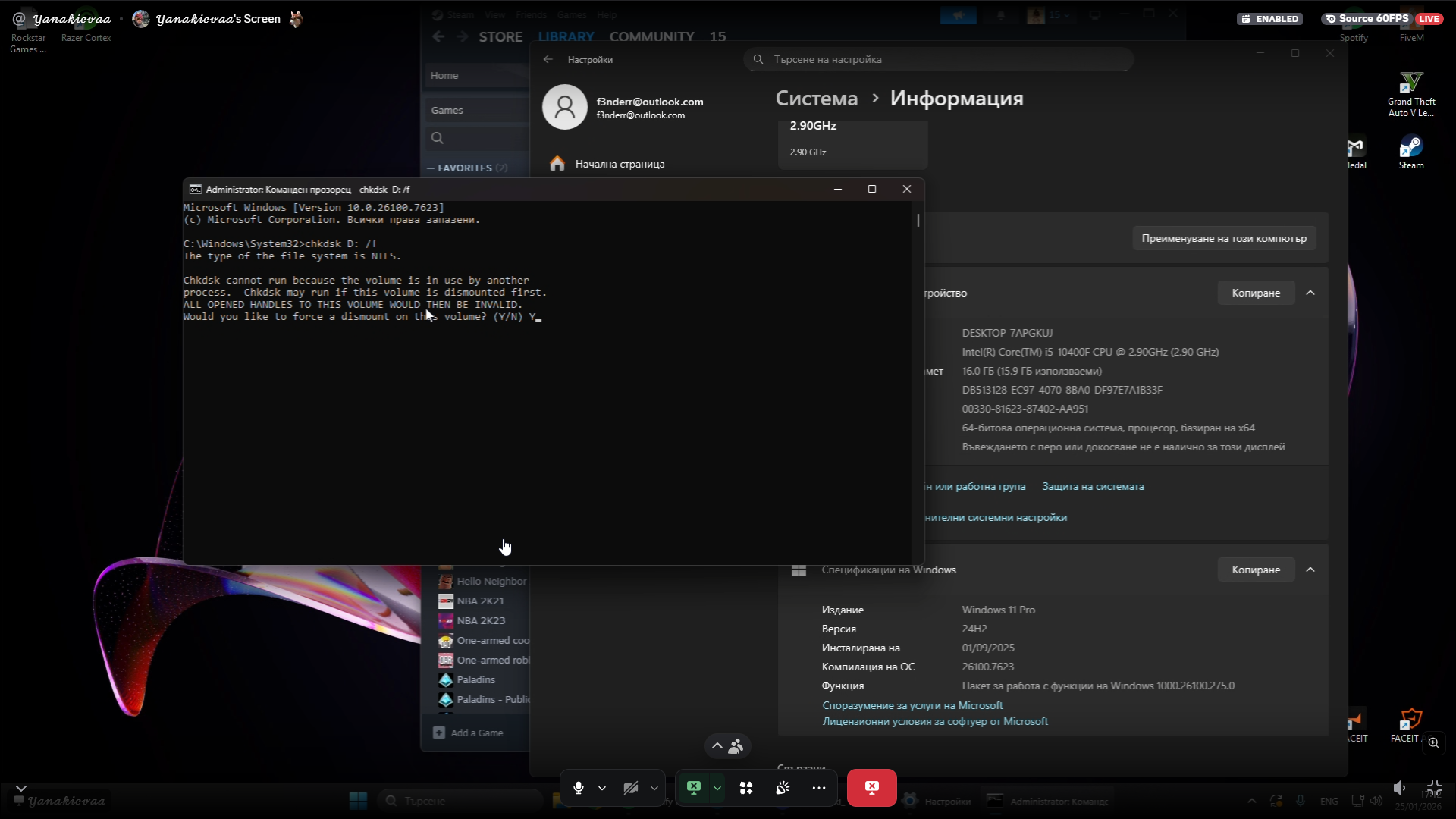Screen dimensions: 1456x819
Task: Click Преименуване на този компютър button
Action: (x=1224, y=238)
